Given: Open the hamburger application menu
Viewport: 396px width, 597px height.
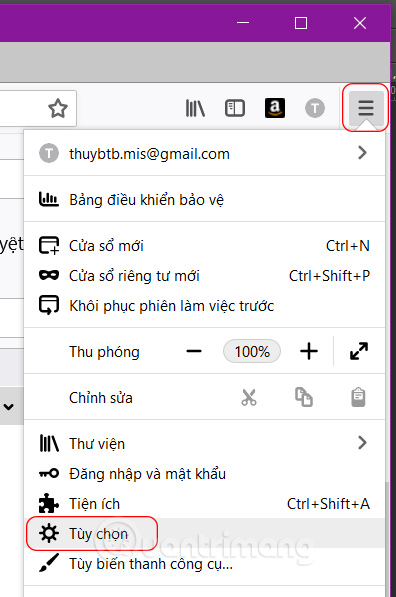Looking at the screenshot, I should click(366, 108).
